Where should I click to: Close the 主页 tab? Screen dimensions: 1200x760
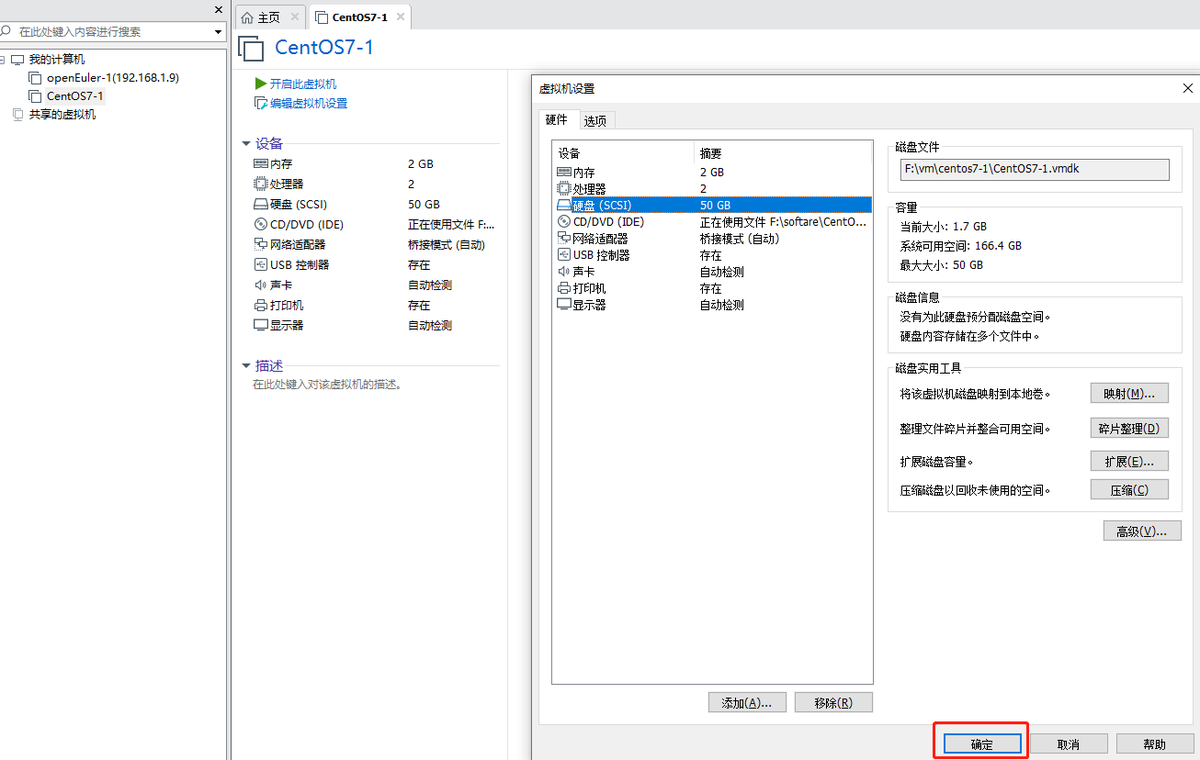(x=294, y=18)
